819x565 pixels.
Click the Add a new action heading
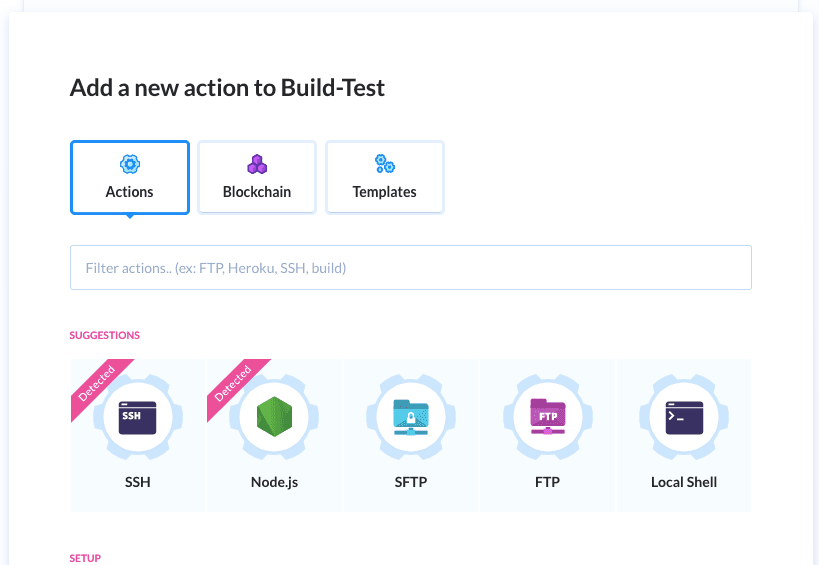coord(227,88)
